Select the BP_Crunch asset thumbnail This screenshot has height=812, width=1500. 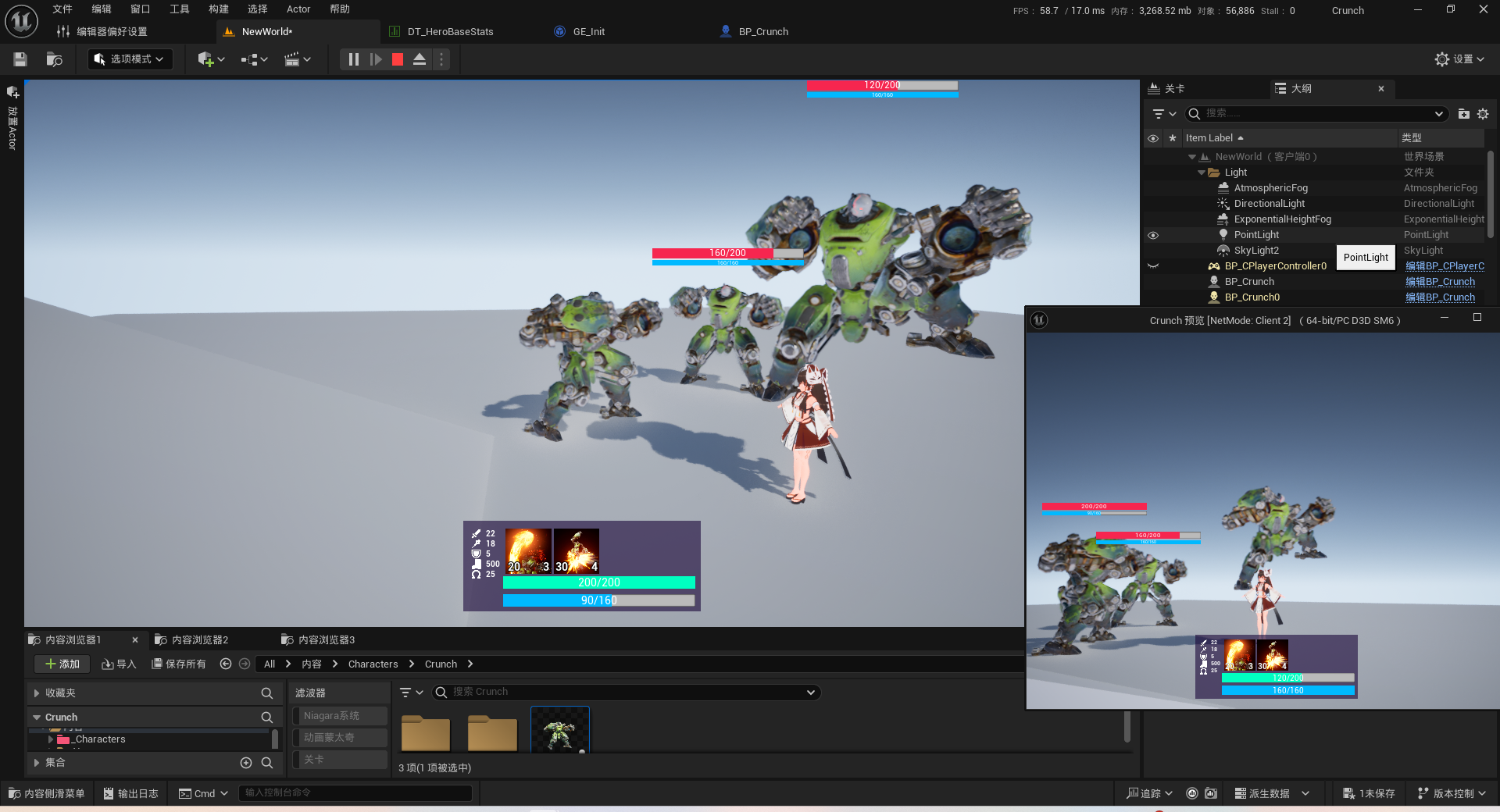(560, 730)
